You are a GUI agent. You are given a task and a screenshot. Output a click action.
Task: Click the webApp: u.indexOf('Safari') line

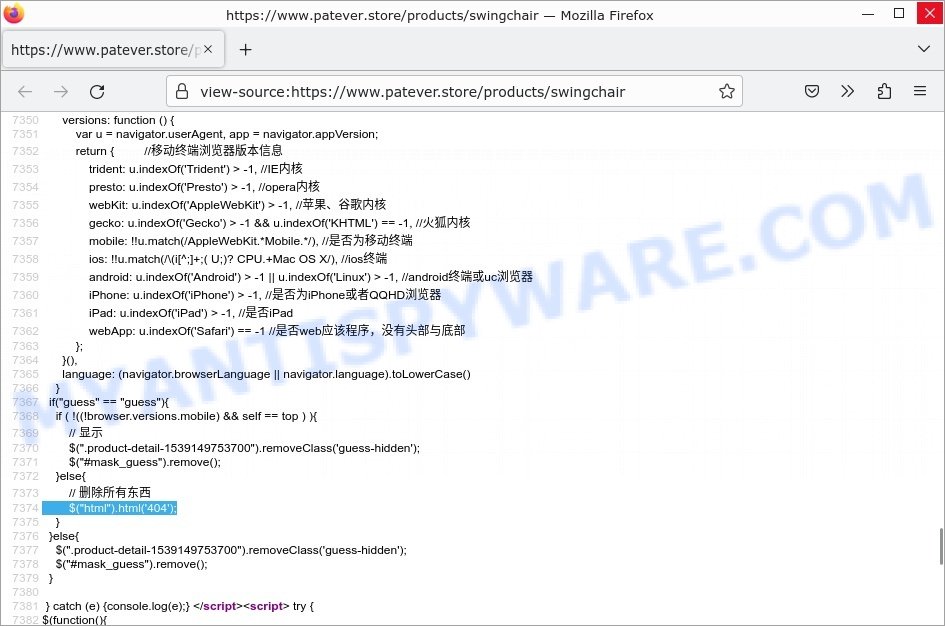(277, 331)
